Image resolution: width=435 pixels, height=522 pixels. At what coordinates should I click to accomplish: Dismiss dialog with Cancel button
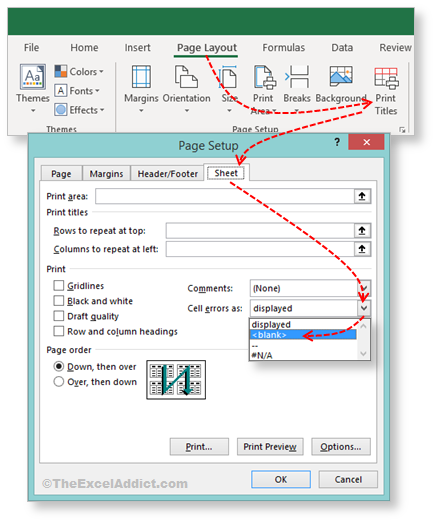tap(348, 479)
